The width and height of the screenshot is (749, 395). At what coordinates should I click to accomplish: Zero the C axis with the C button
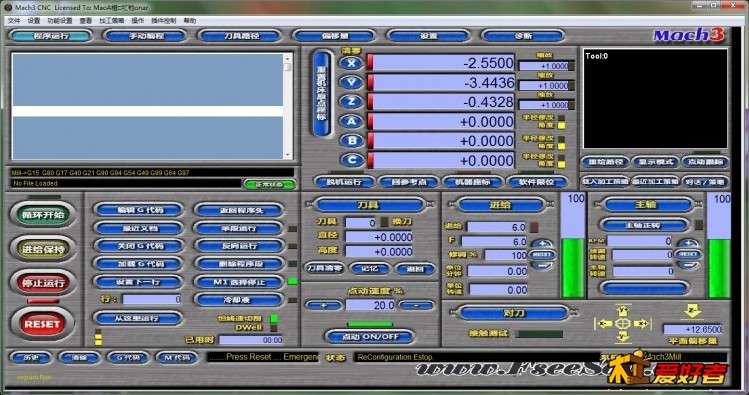point(352,160)
